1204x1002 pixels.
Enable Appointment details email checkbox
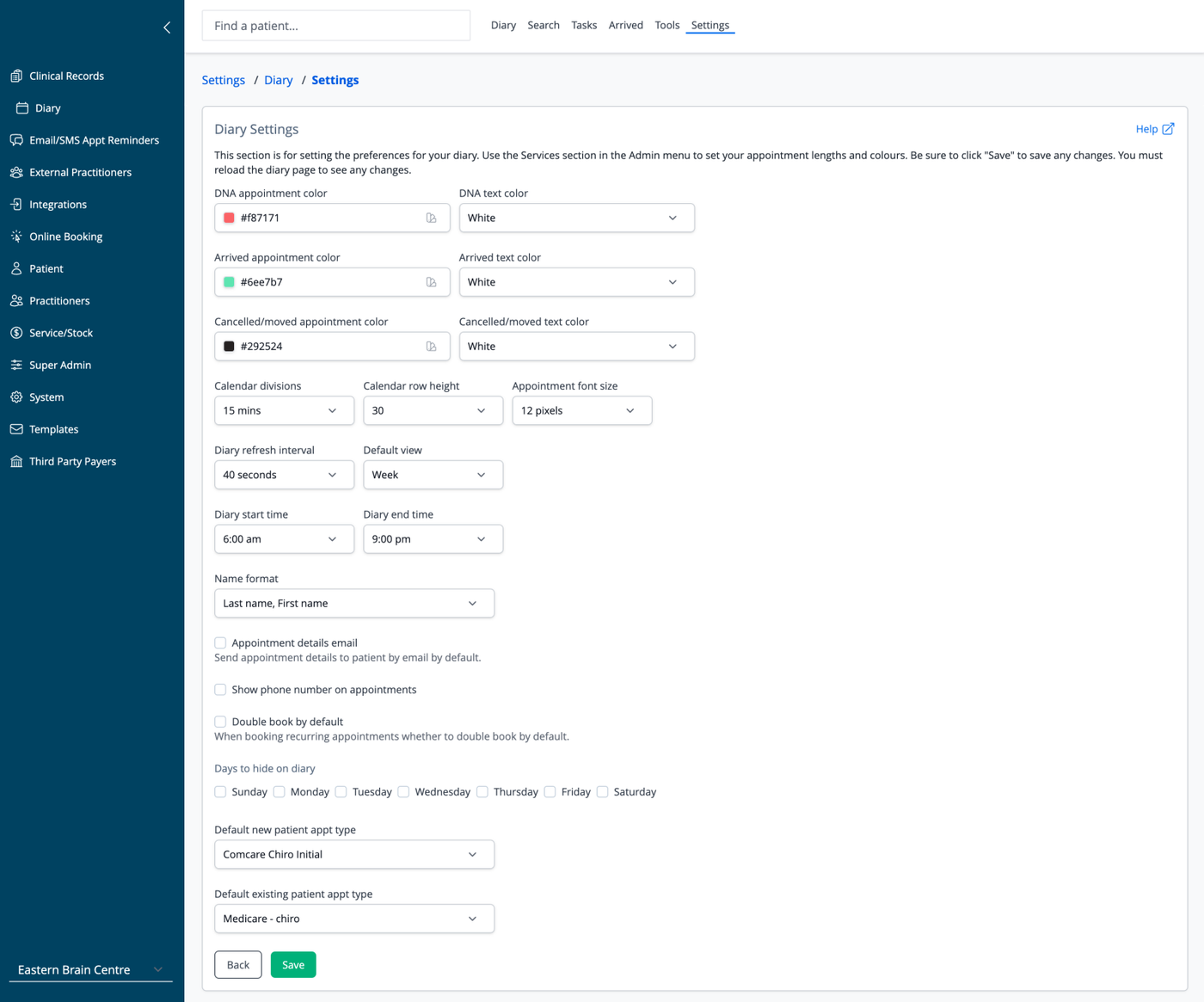220,642
